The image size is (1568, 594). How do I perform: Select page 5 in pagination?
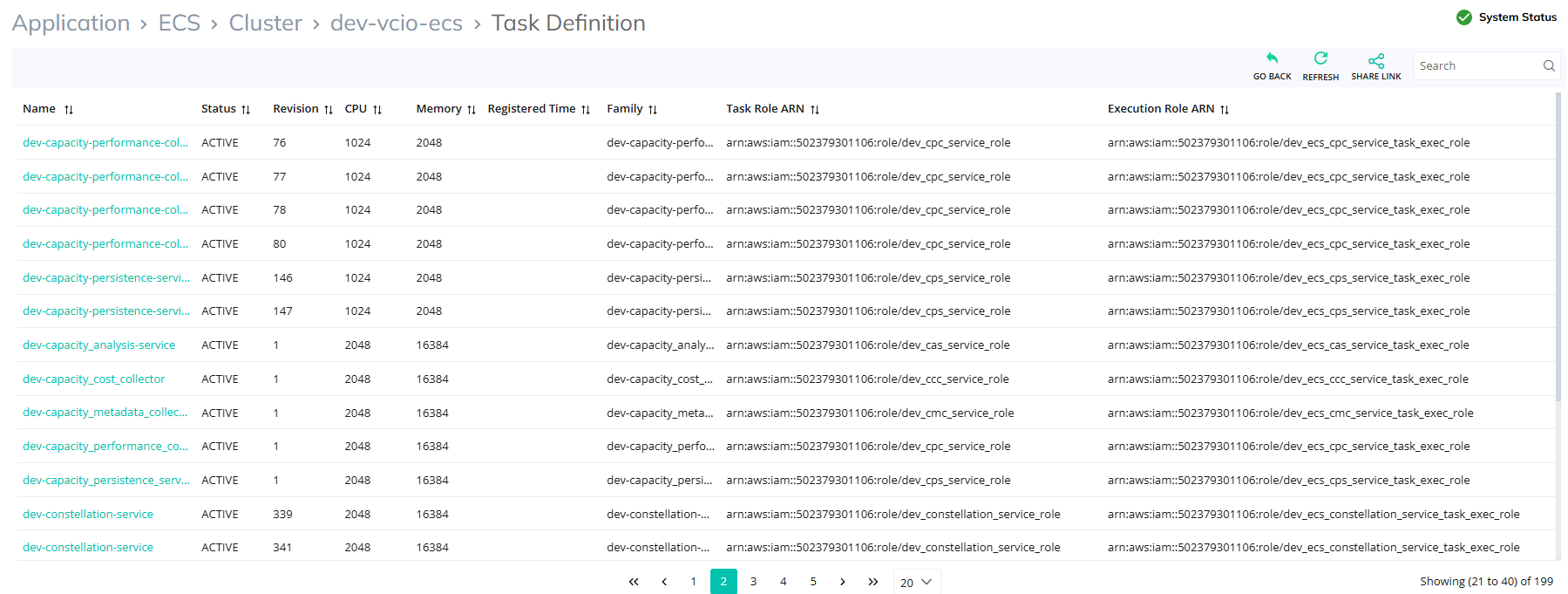point(813,582)
